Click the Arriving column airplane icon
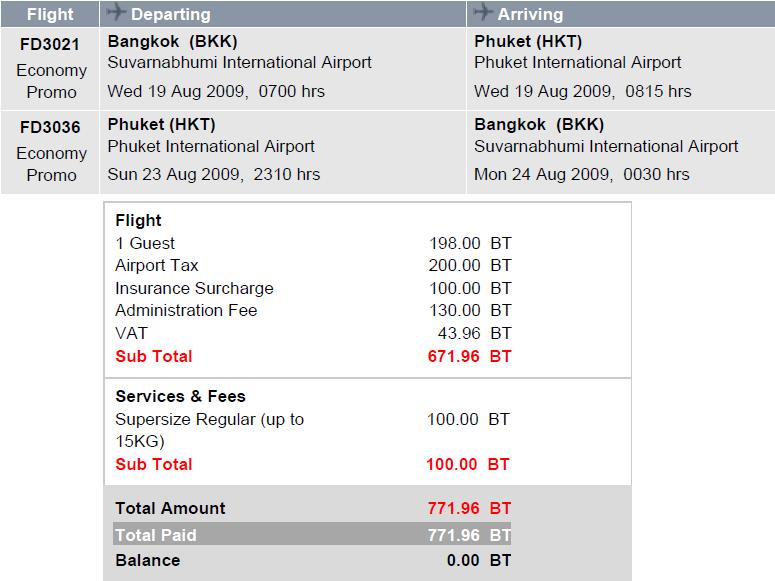The width and height of the screenshot is (775, 581). click(x=483, y=12)
